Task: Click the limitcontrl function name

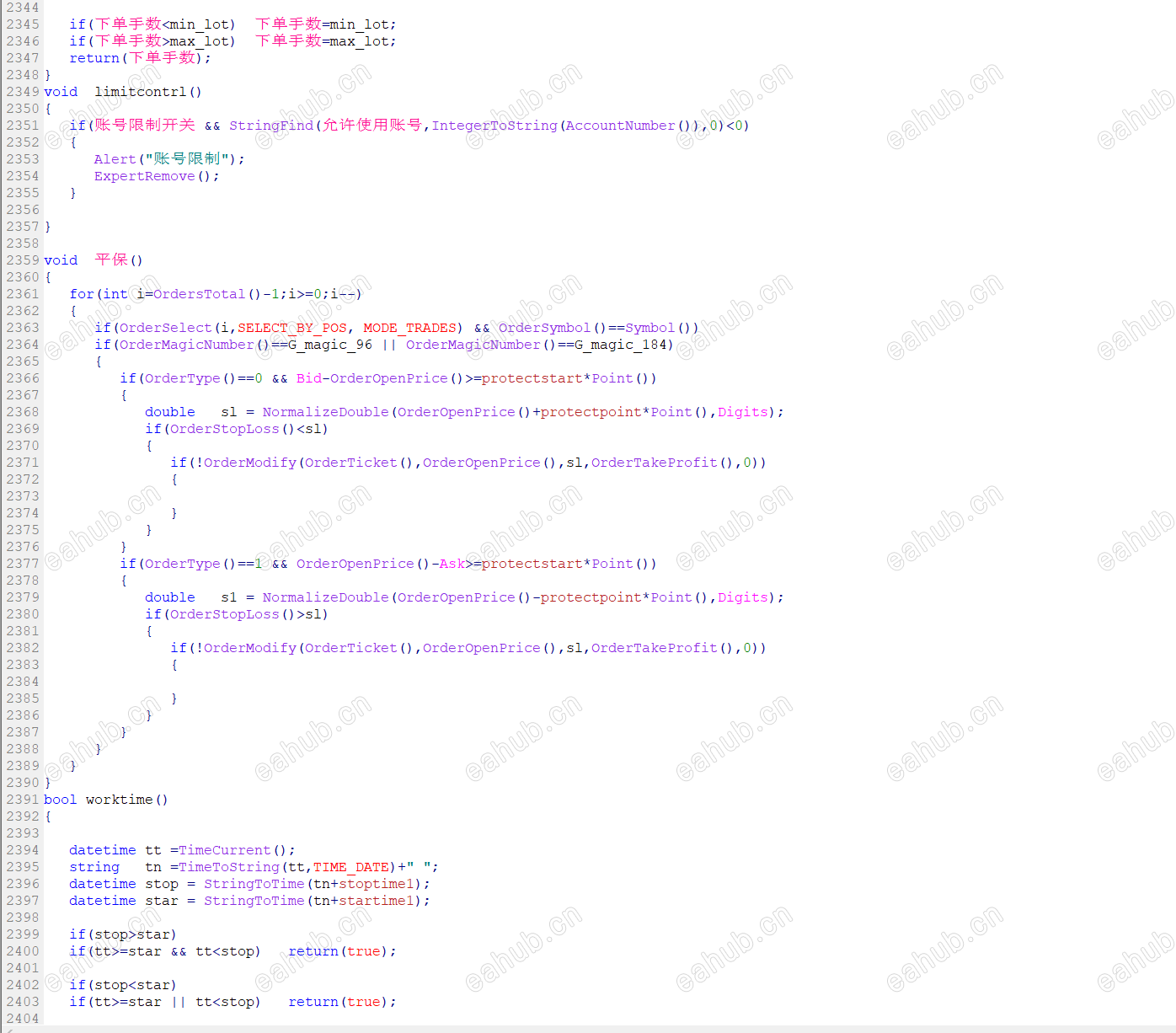Action: tap(141, 92)
